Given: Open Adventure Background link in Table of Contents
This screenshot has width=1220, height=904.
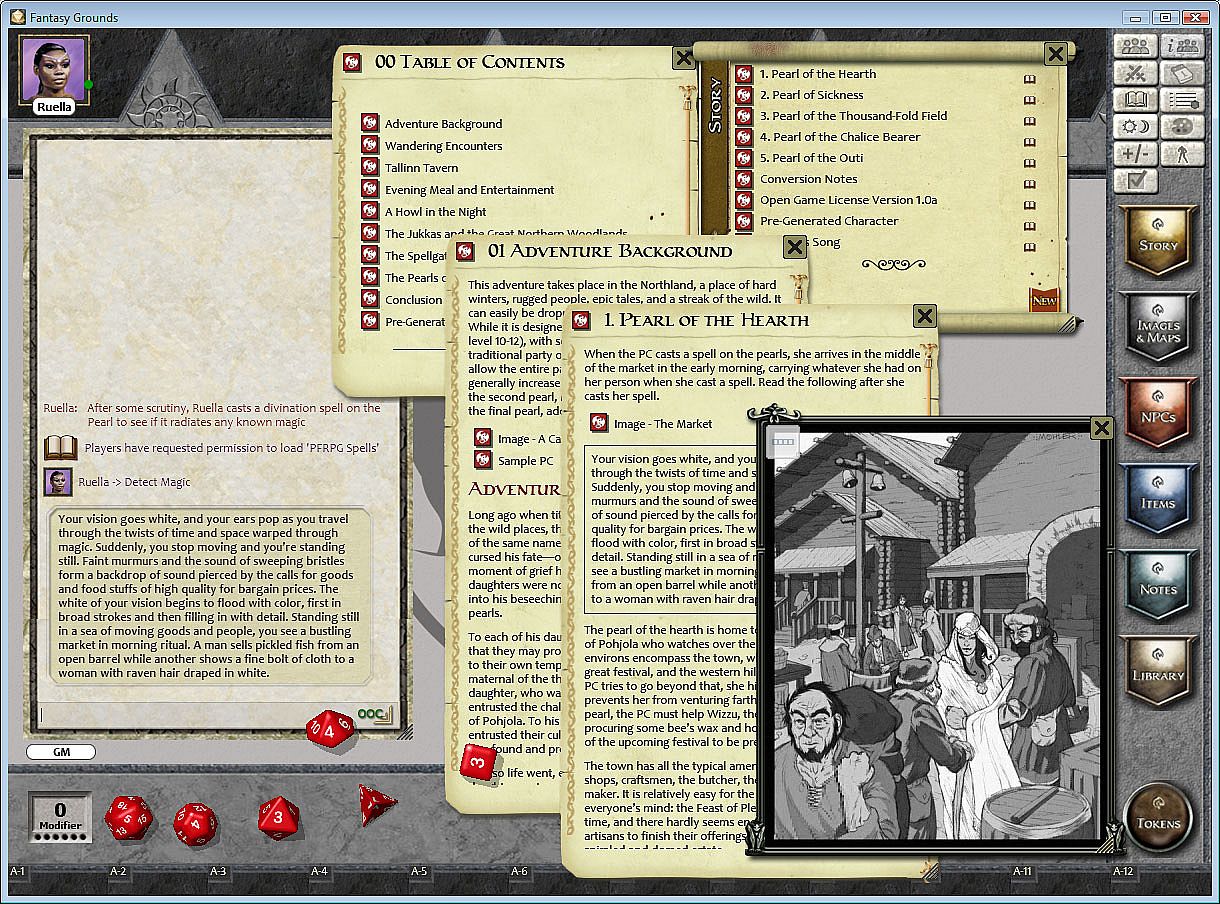Looking at the screenshot, I should coord(443,124).
